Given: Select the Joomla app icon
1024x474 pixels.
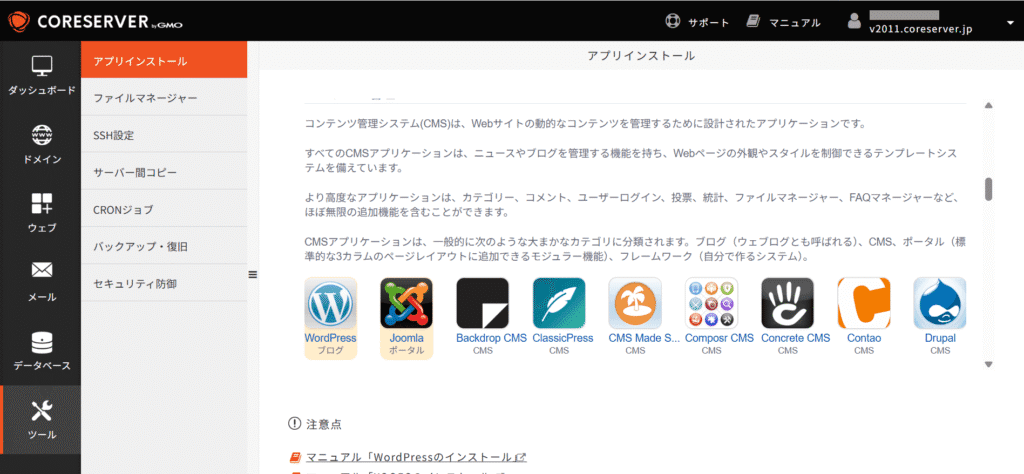Looking at the screenshot, I should click(406, 304).
